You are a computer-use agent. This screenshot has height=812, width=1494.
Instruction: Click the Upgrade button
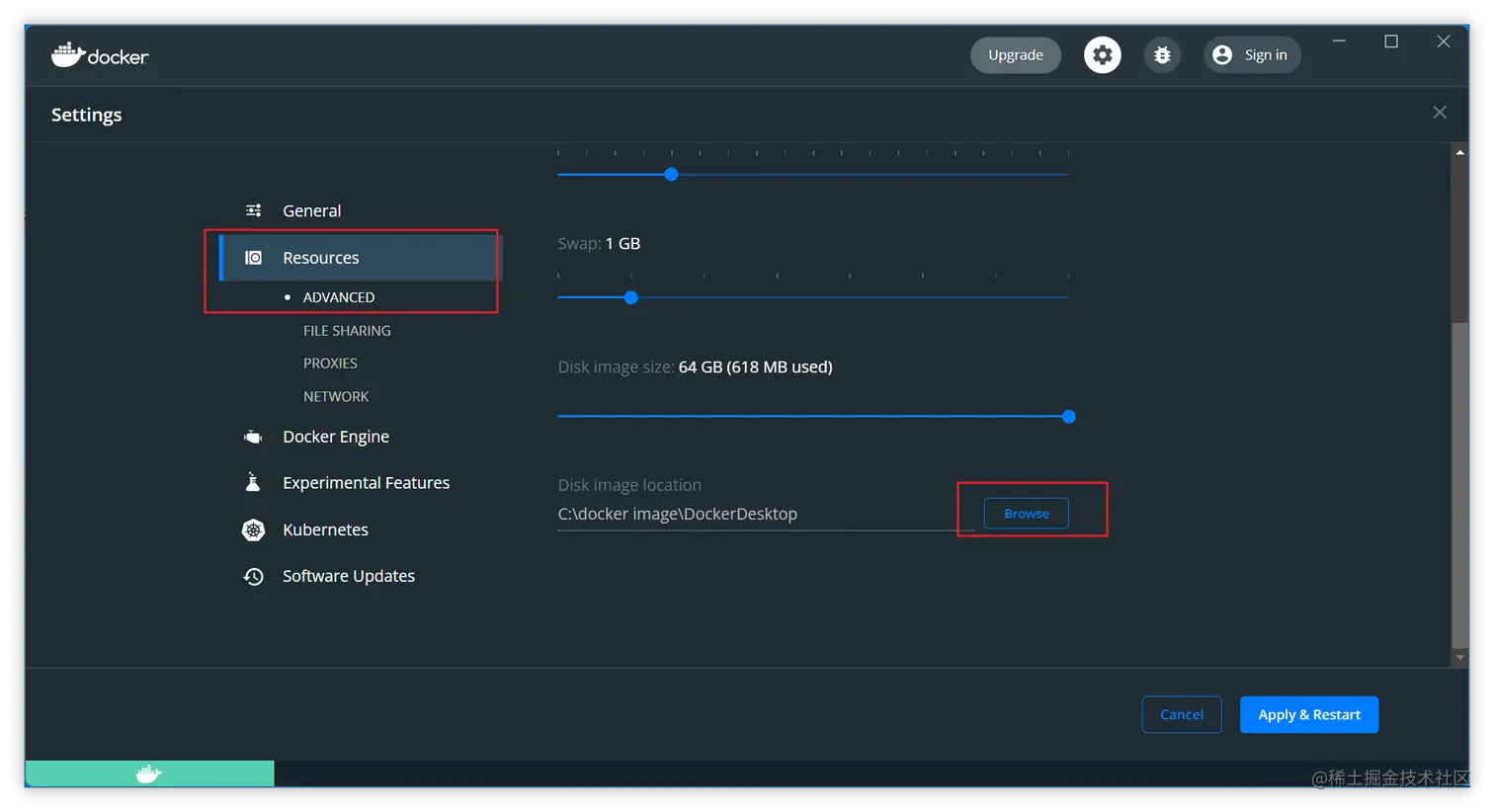(1016, 55)
